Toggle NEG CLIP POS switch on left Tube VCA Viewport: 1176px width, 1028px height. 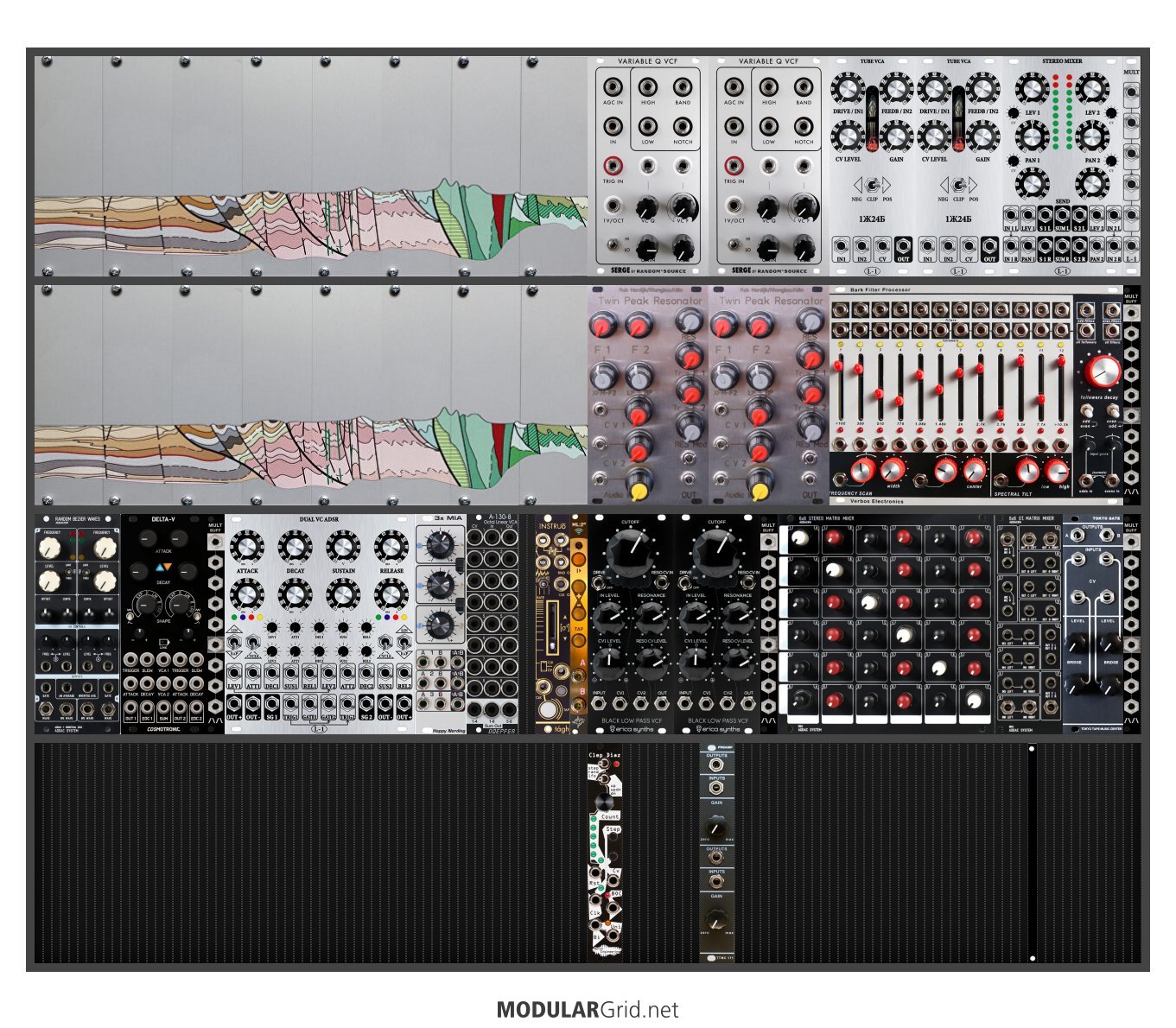pos(872,185)
